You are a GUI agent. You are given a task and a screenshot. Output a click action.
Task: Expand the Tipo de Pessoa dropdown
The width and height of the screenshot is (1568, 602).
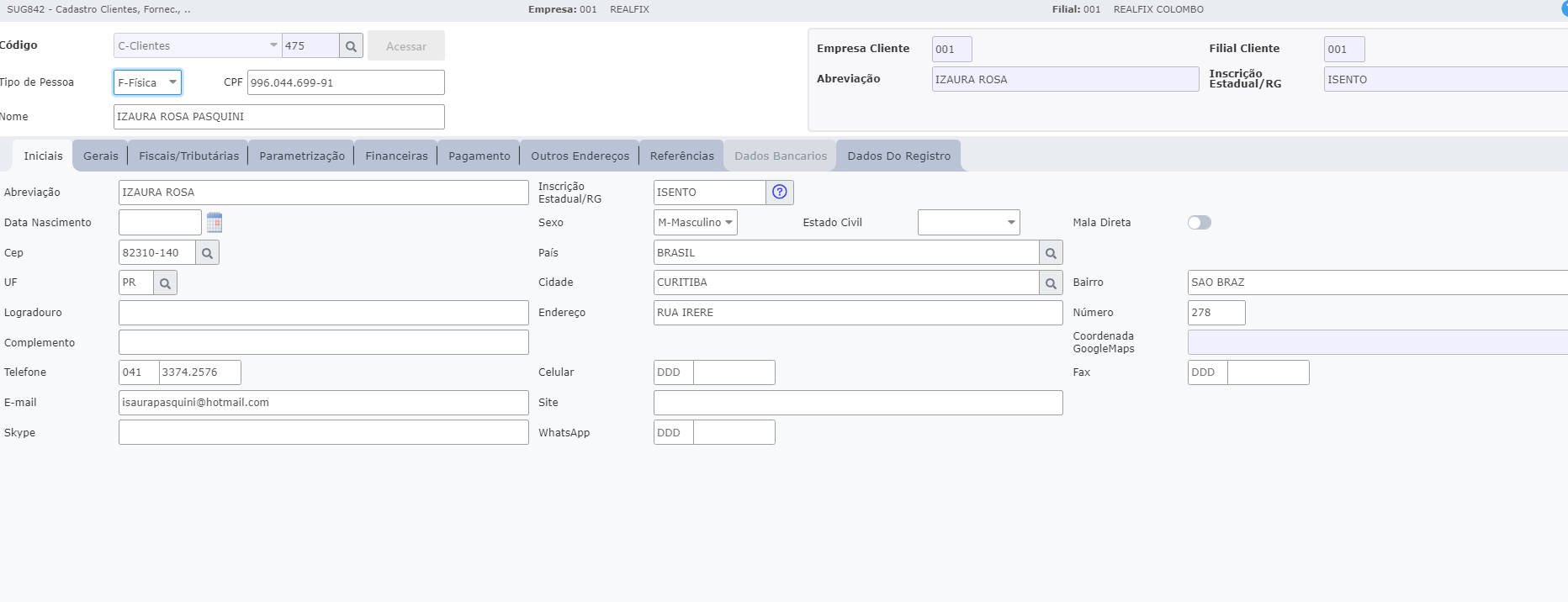(x=147, y=82)
